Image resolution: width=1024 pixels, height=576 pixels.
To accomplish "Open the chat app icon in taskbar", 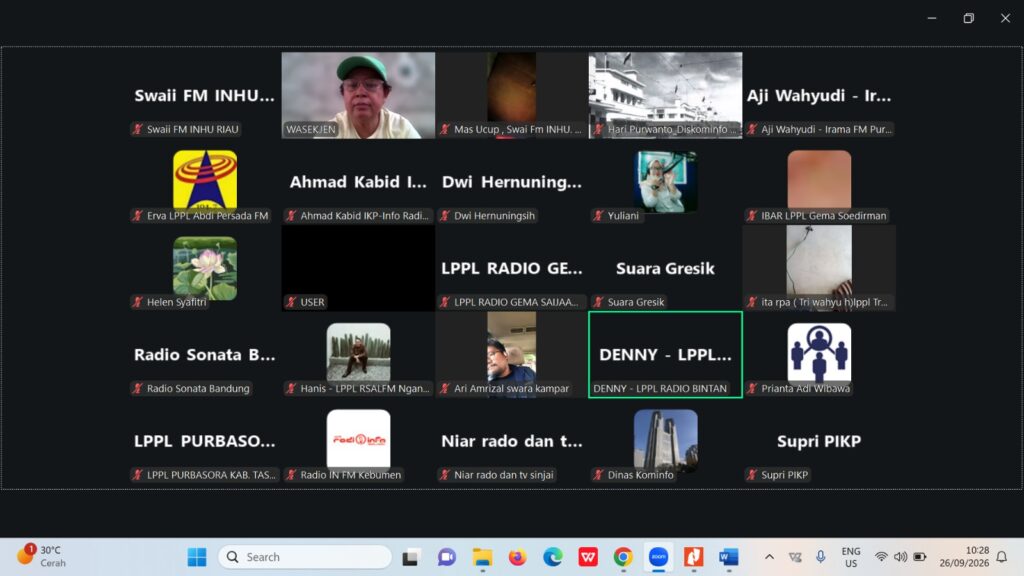I will pyautogui.click(x=447, y=557).
